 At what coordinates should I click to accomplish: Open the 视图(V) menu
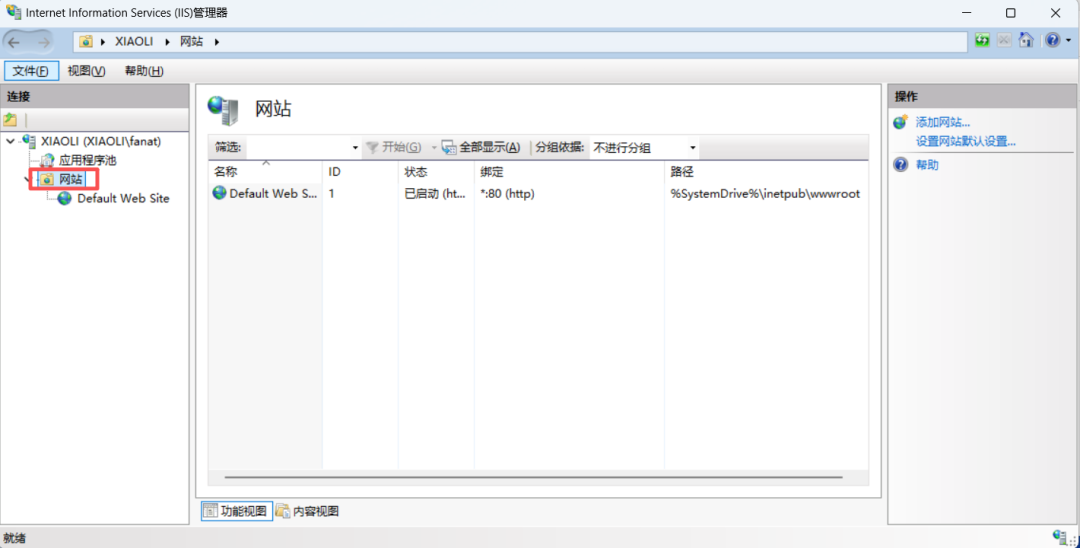tap(87, 71)
